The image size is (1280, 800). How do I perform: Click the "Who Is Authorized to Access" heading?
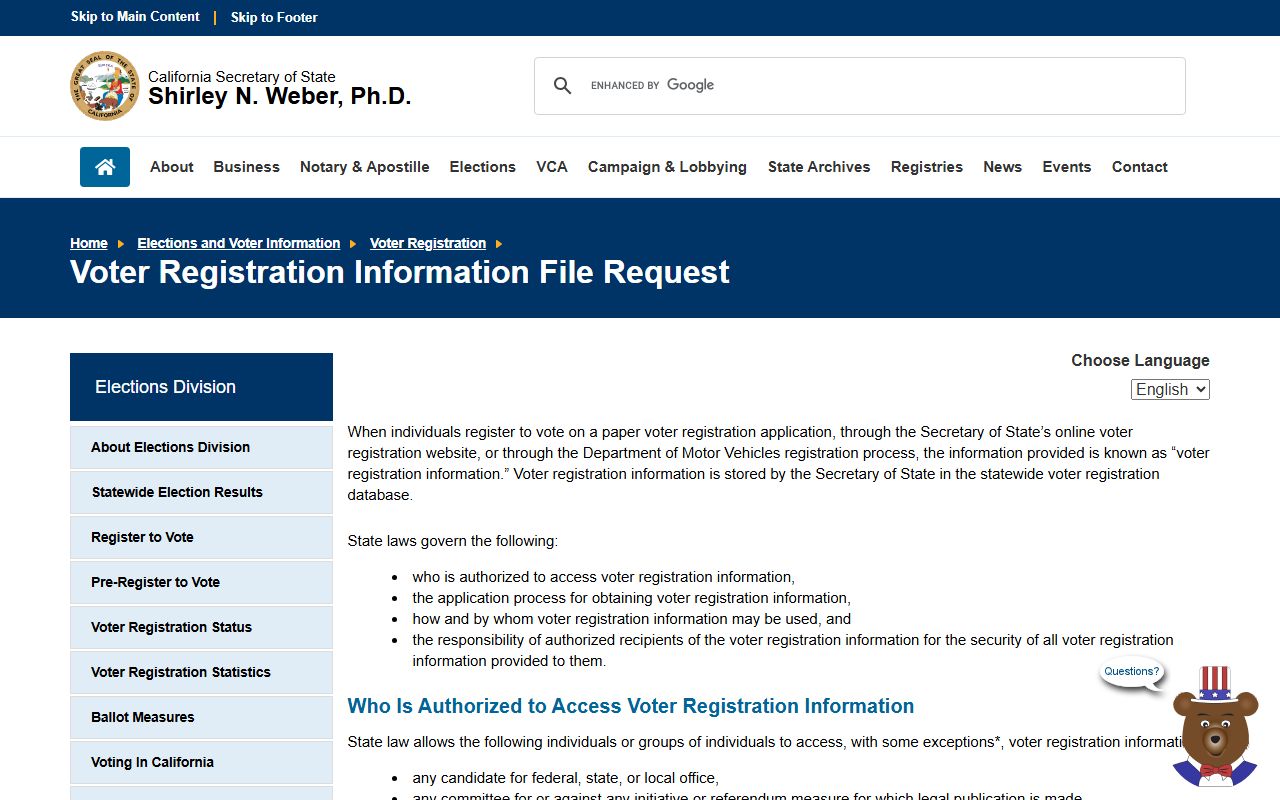[x=631, y=706]
